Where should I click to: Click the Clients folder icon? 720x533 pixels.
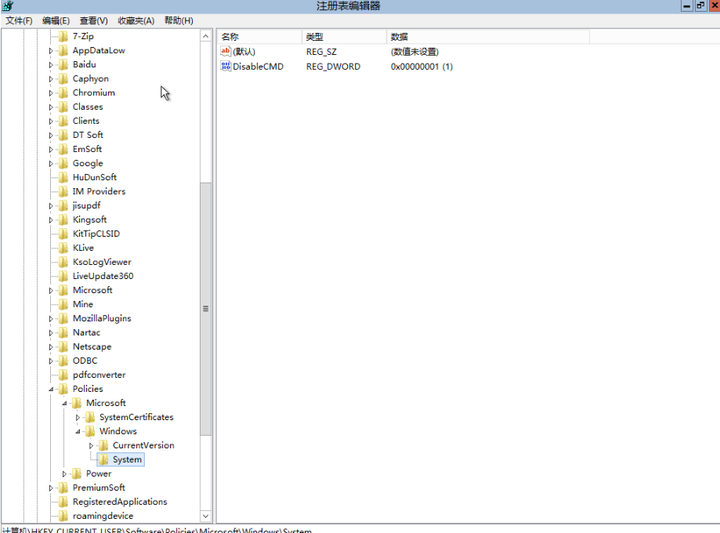click(63, 121)
